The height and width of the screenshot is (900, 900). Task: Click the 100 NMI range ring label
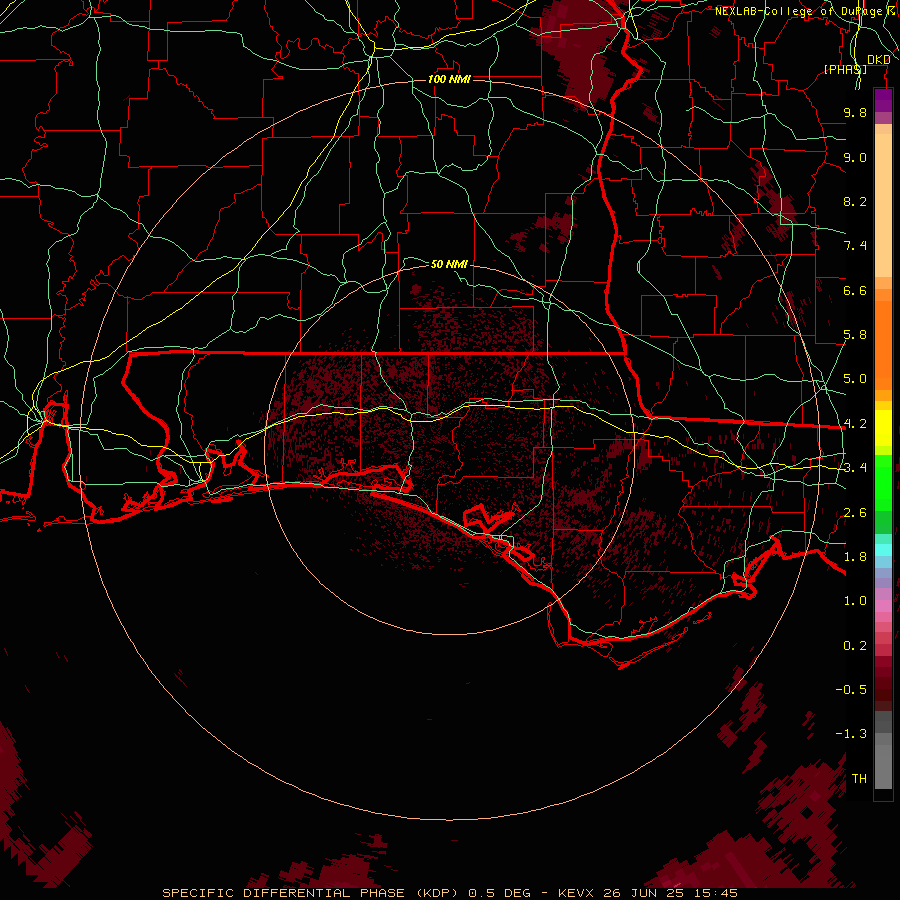pyautogui.click(x=449, y=79)
